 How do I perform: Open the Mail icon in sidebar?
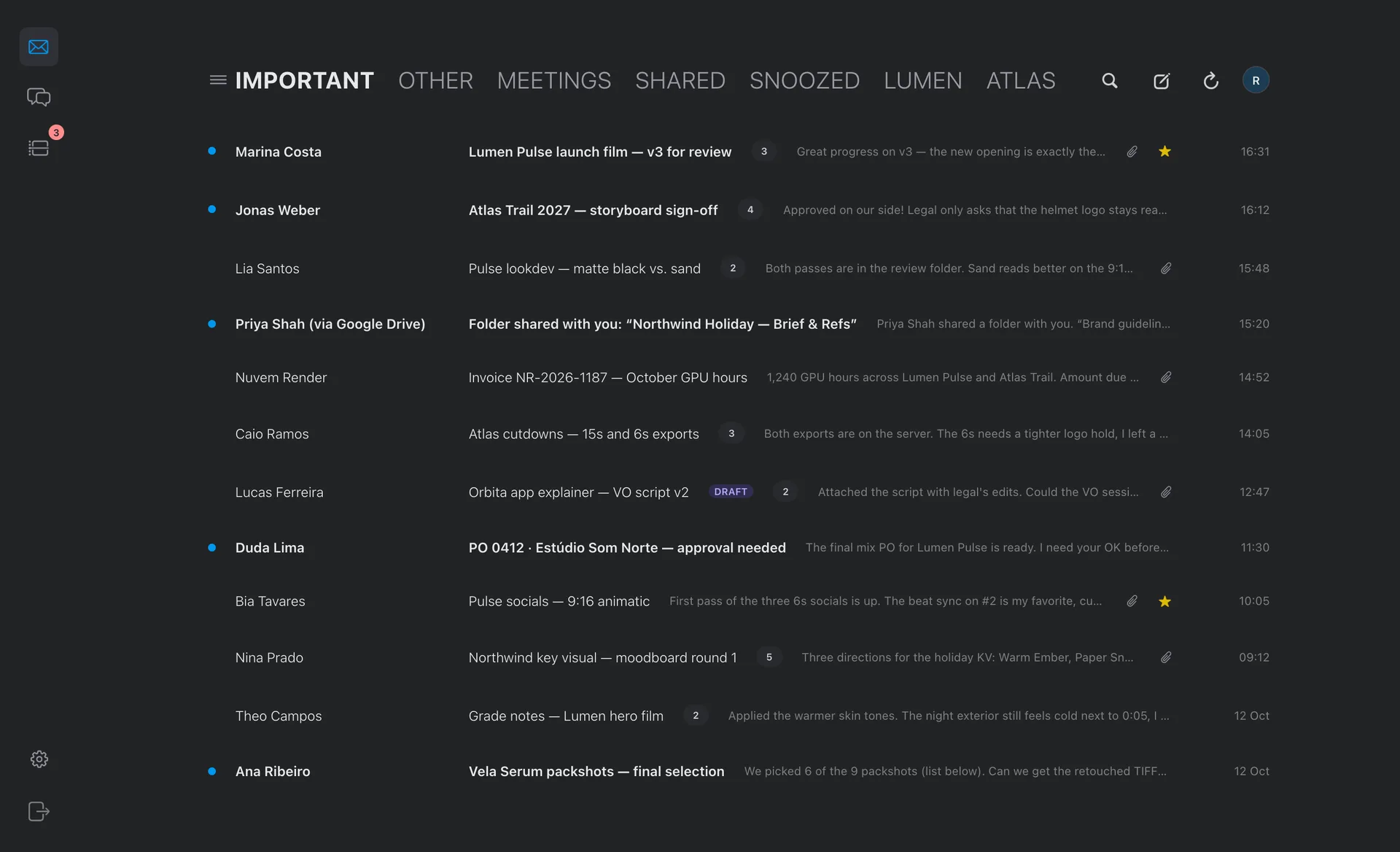click(39, 47)
